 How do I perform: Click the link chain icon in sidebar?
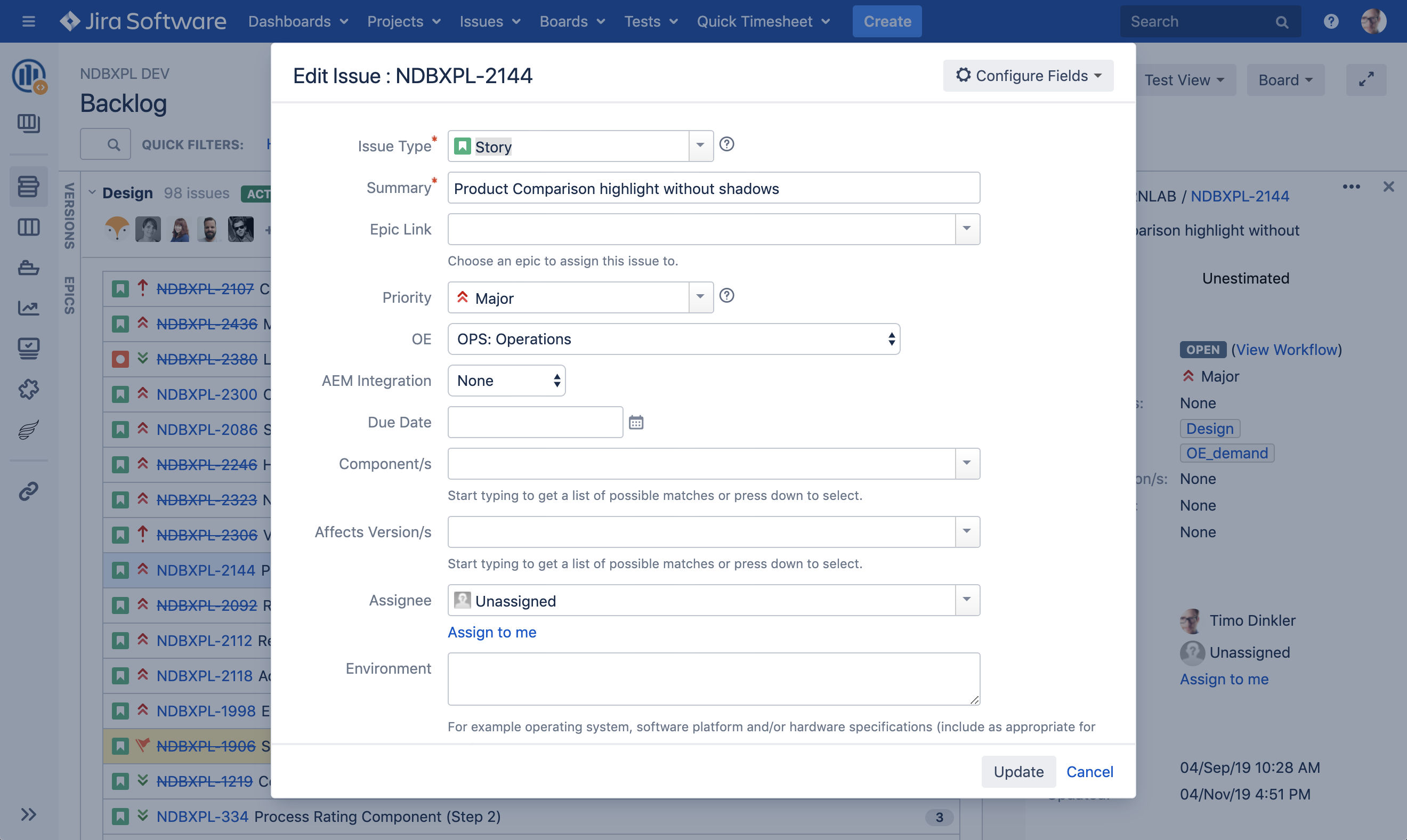(x=28, y=491)
